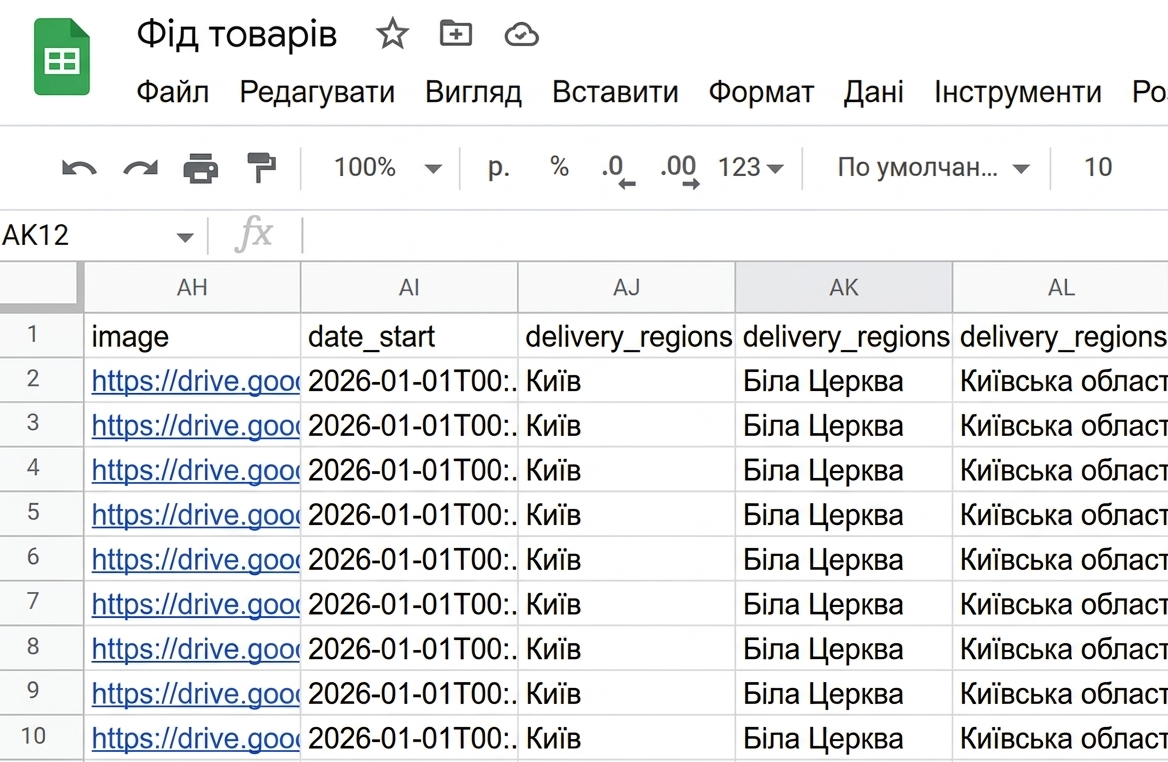The image size is (1168, 762).
Task: Open the AK12 name box dropdown
Action: [183, 236]
